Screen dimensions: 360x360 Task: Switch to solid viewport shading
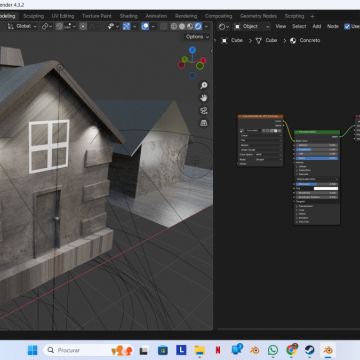(x=182, y=26)
